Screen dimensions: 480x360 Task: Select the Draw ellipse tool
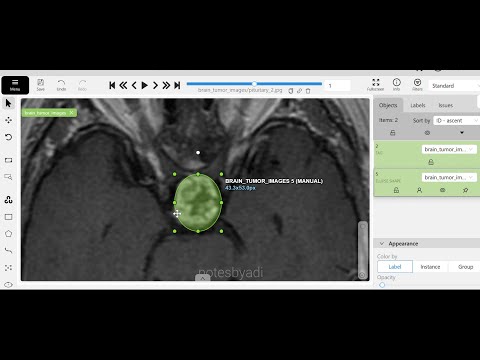click(9, 284)
